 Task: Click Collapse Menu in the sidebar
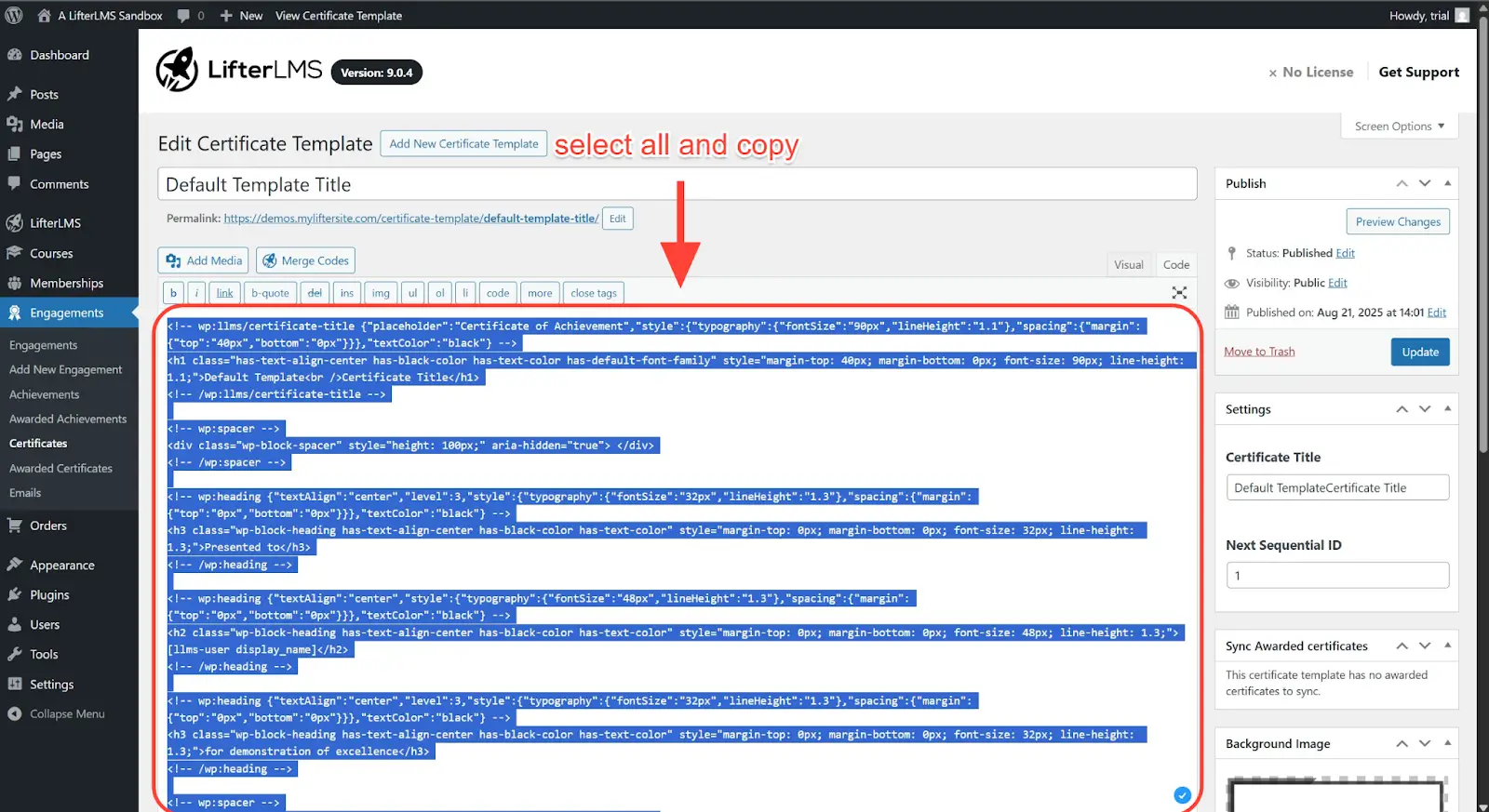click(69, 713)
